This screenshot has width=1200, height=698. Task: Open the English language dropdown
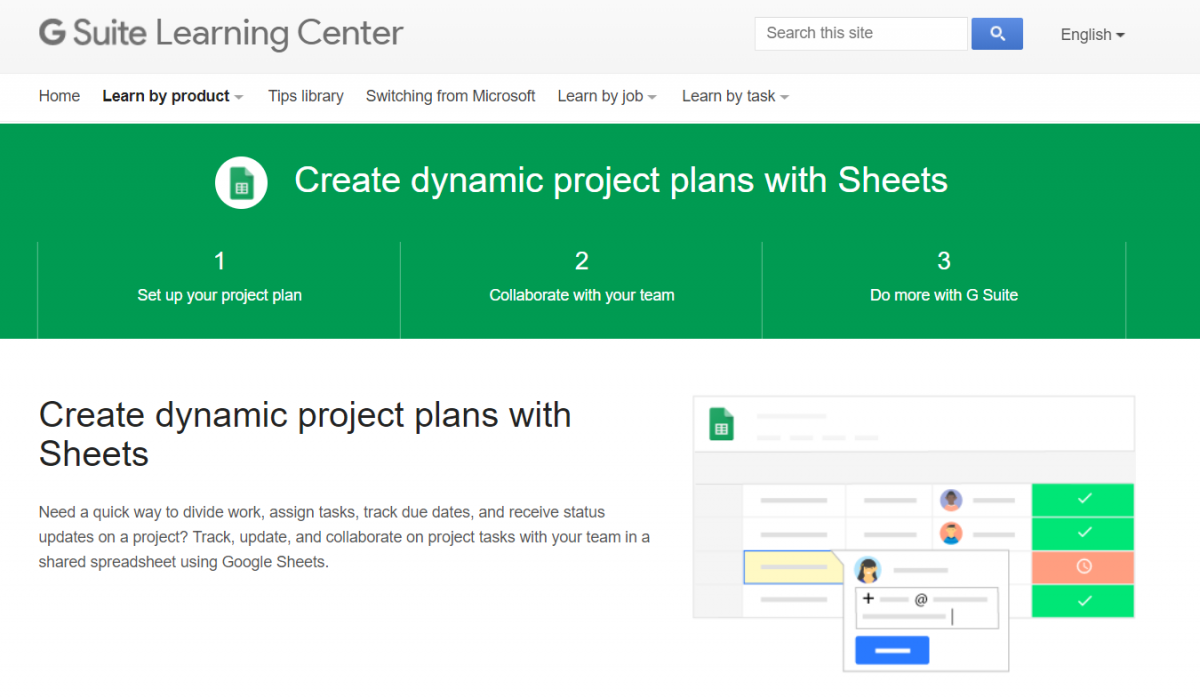tap(1092, 34)
